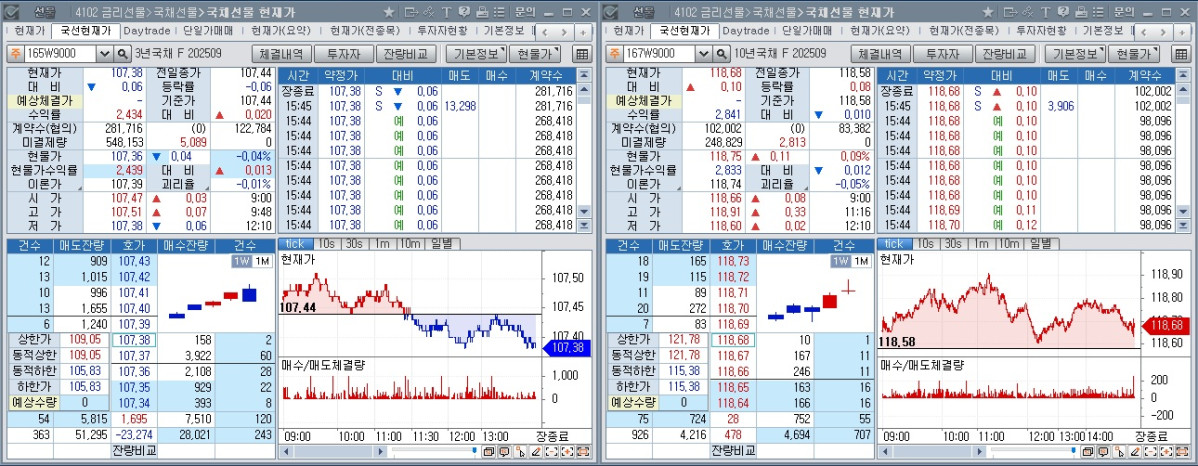Switch to Daytrade tab in 3-year window
Viewport: 1198px width, 466px height.
click(147, 31)
